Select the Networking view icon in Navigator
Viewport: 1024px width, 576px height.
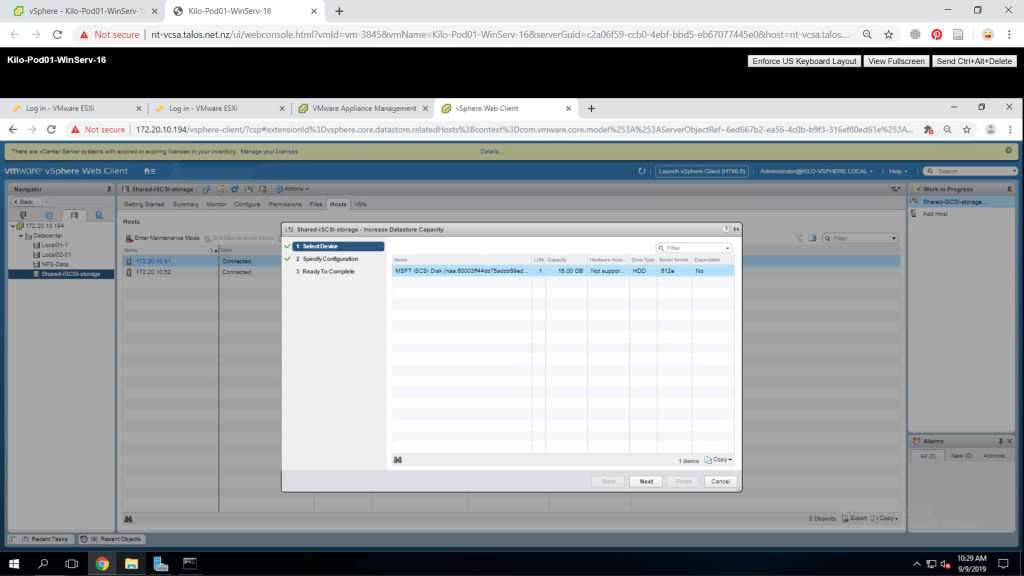pyautogui.click(x=98, y=215)
